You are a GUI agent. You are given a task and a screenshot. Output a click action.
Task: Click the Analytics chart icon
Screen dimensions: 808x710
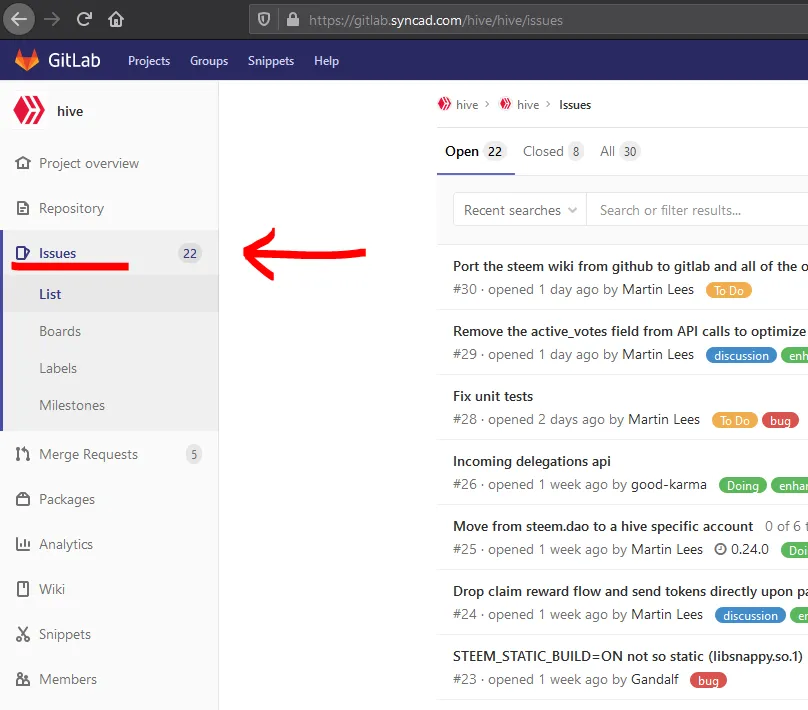coord(23,544)
